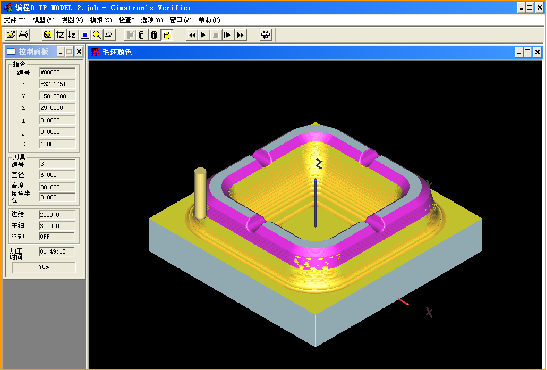Click the yellow icon left of the up-arrow Z icon

(48, 35)
